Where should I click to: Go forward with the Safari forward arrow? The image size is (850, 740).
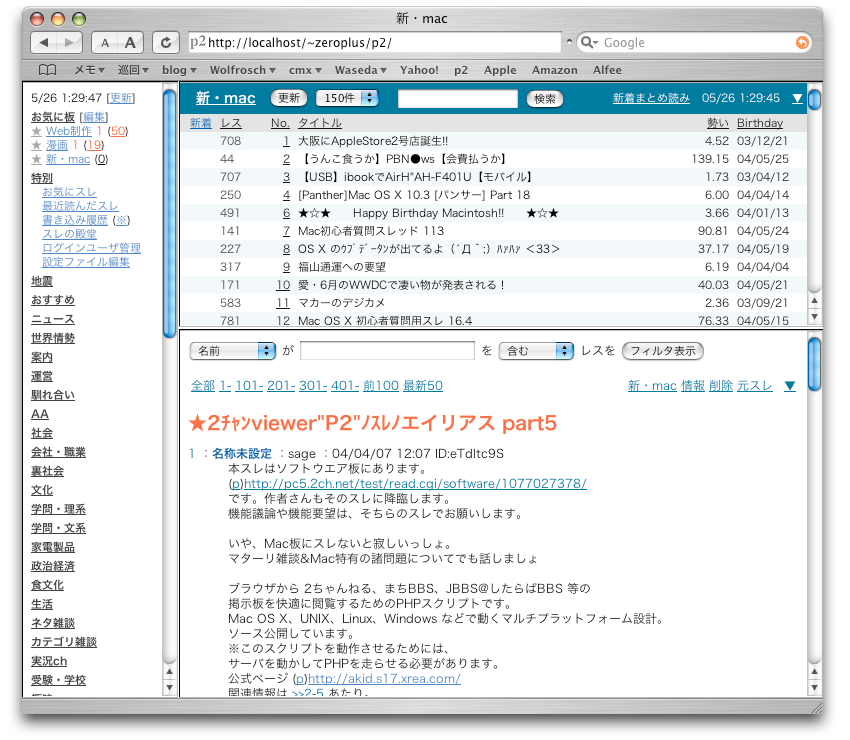[x=69, y=42]
